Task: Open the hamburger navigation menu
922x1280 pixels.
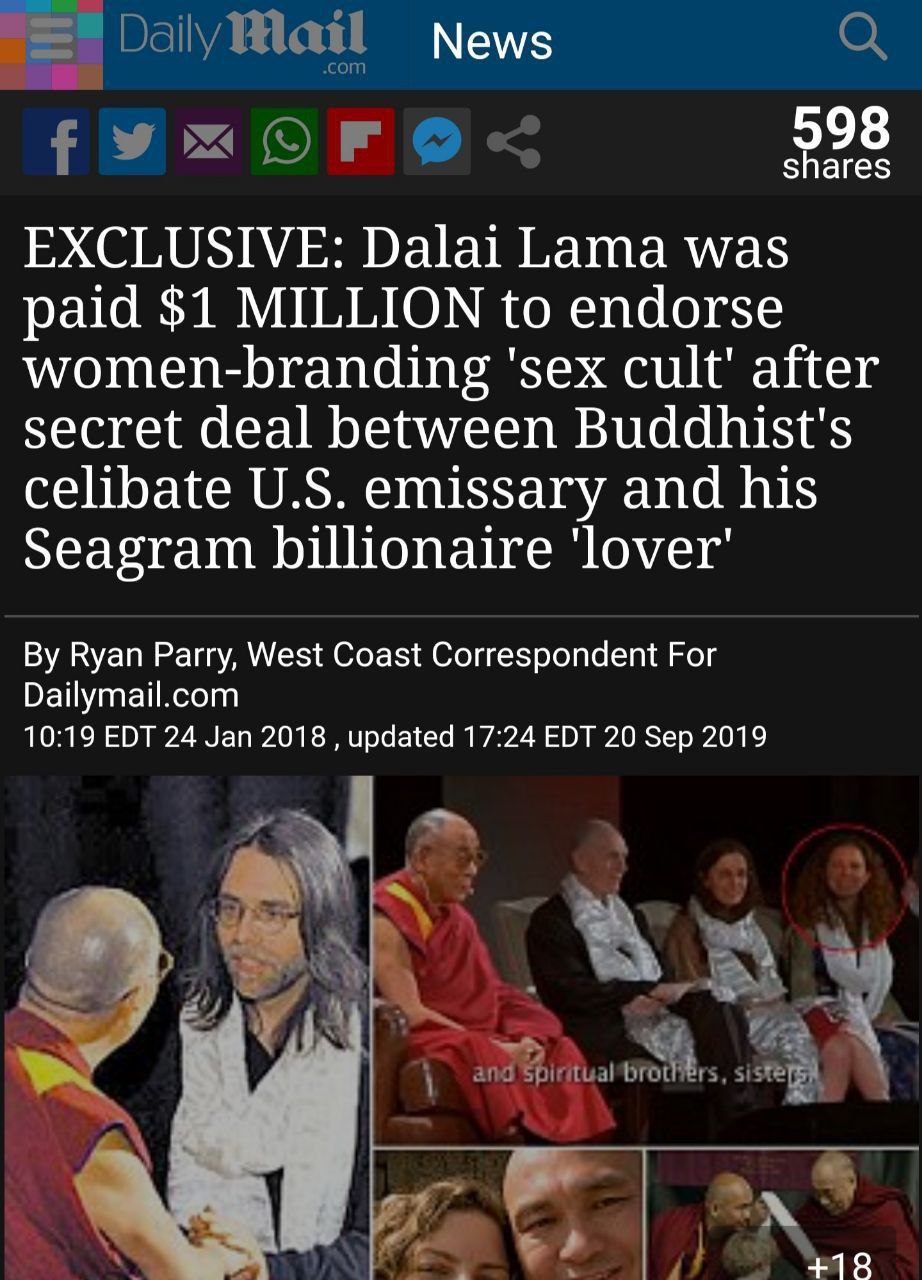Action: pyautogui.click(x=50, y=45)
